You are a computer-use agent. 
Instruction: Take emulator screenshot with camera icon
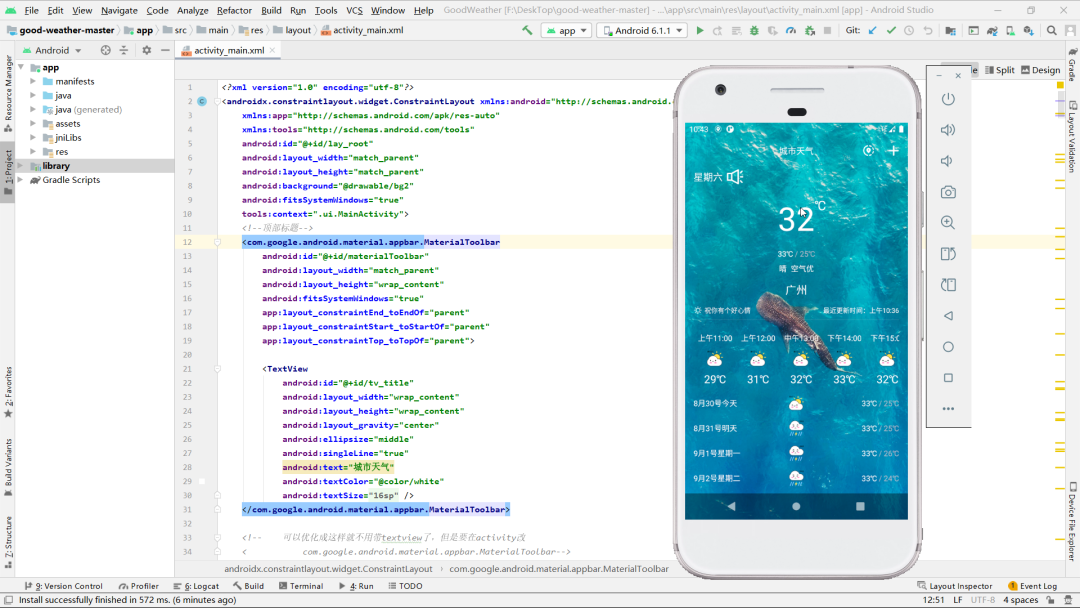point(948,192)
